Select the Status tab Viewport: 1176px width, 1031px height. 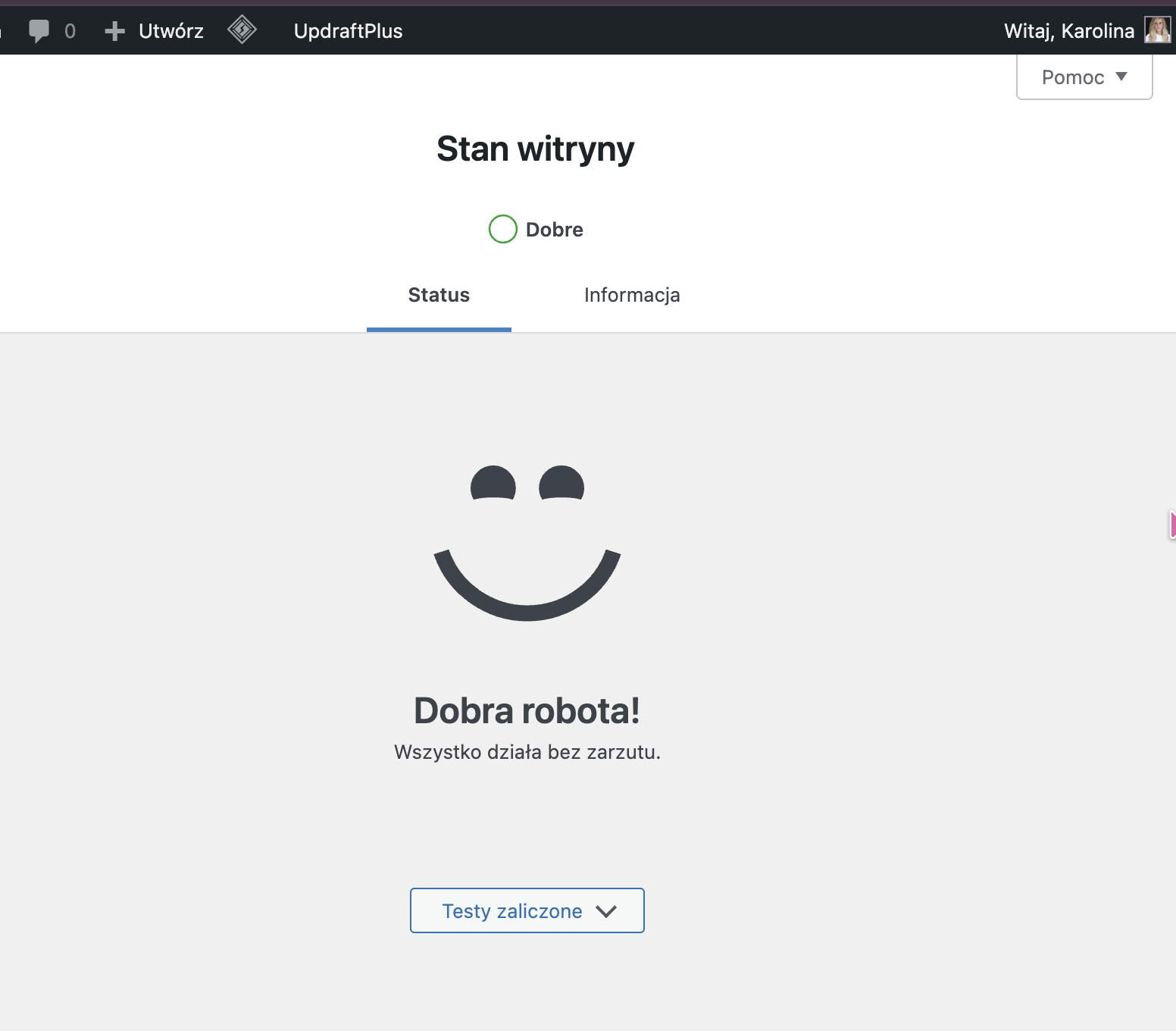click(439, 295)
